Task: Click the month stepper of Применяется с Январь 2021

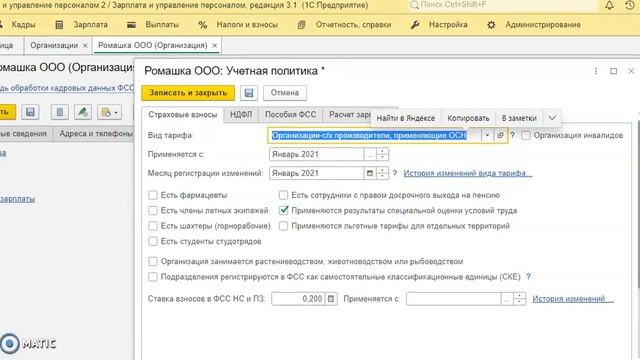Action: click(x=382, y=154)
